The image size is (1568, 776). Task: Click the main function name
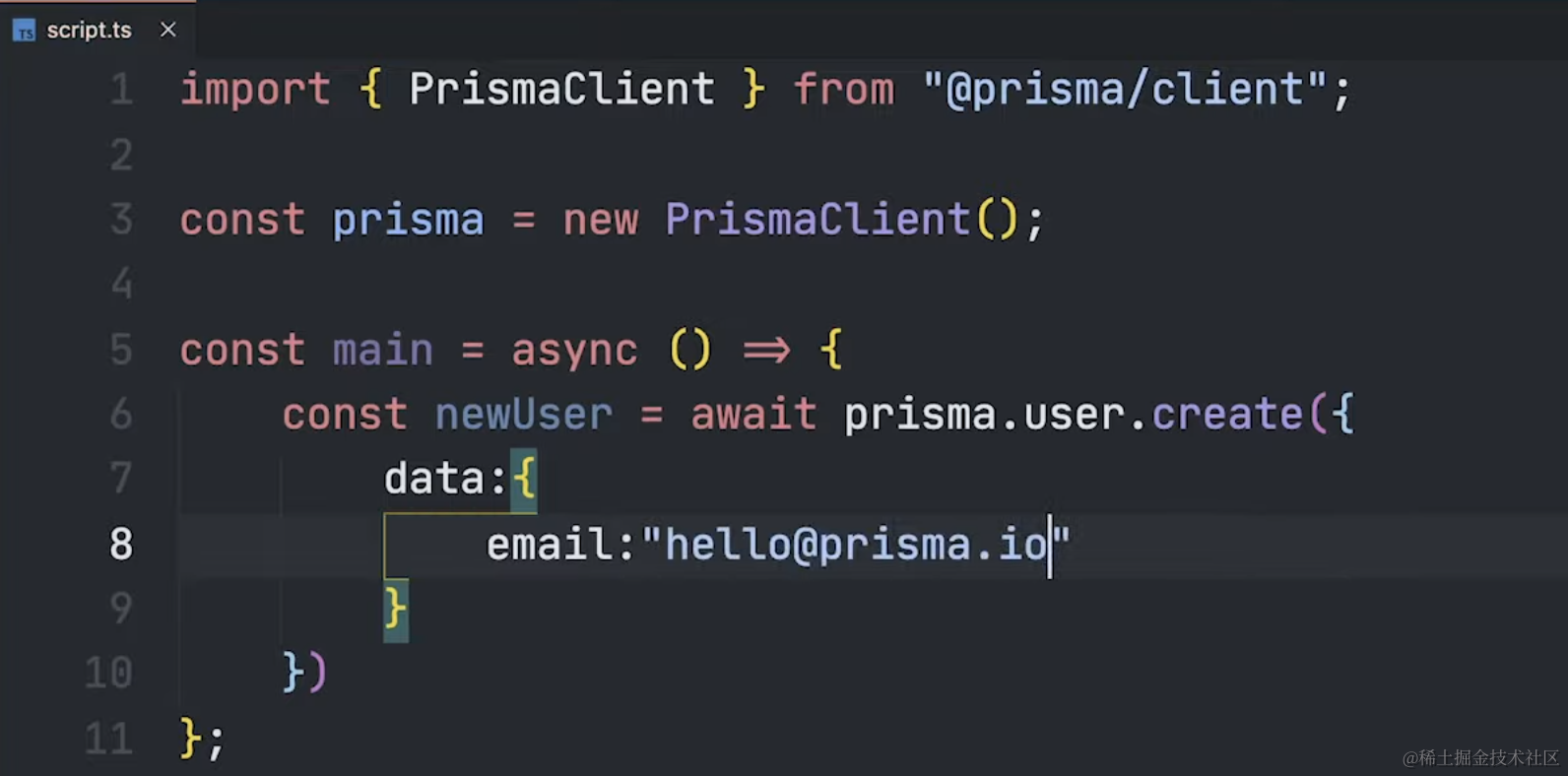[x=382, y=350]
